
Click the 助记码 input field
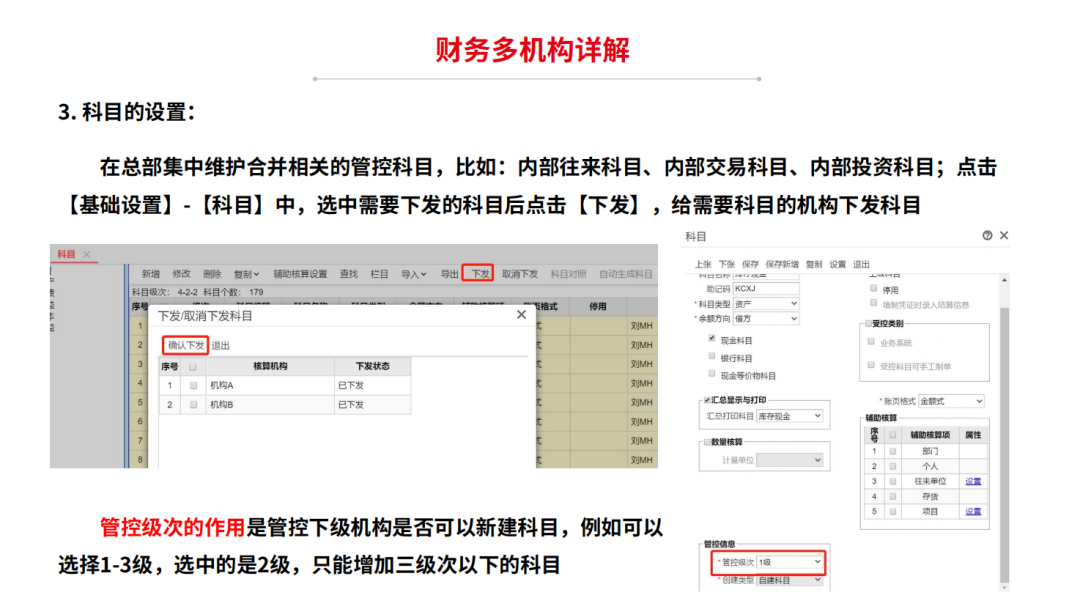[x=766, y=288]
